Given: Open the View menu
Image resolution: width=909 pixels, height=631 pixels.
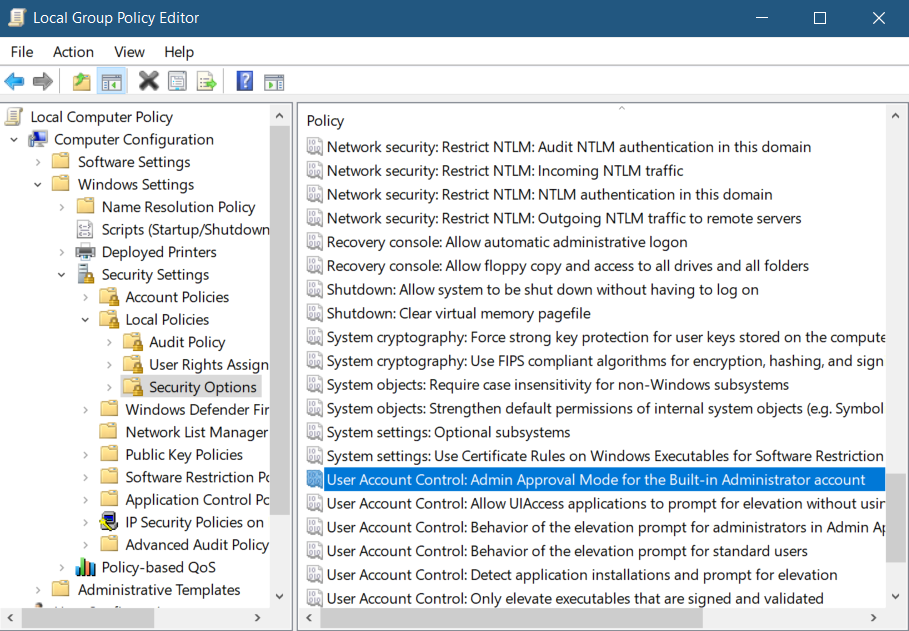Looking at the screenshot, I should tap(129, 51).
